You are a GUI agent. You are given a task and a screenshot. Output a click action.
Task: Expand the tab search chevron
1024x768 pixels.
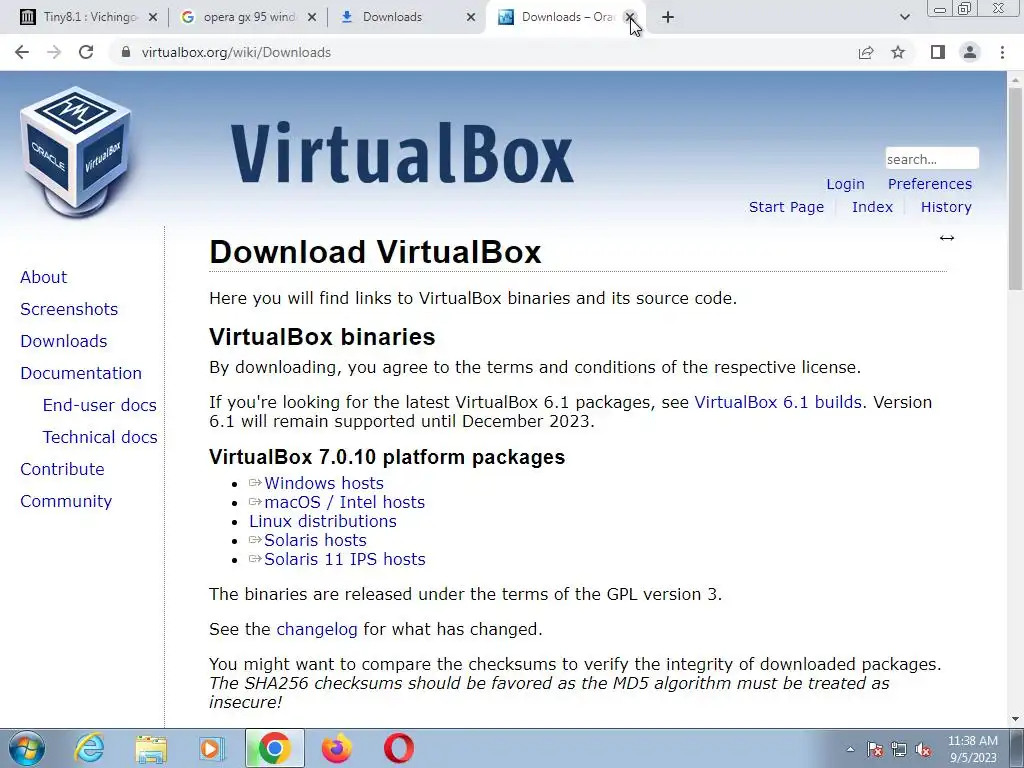(x=904, y=17)
